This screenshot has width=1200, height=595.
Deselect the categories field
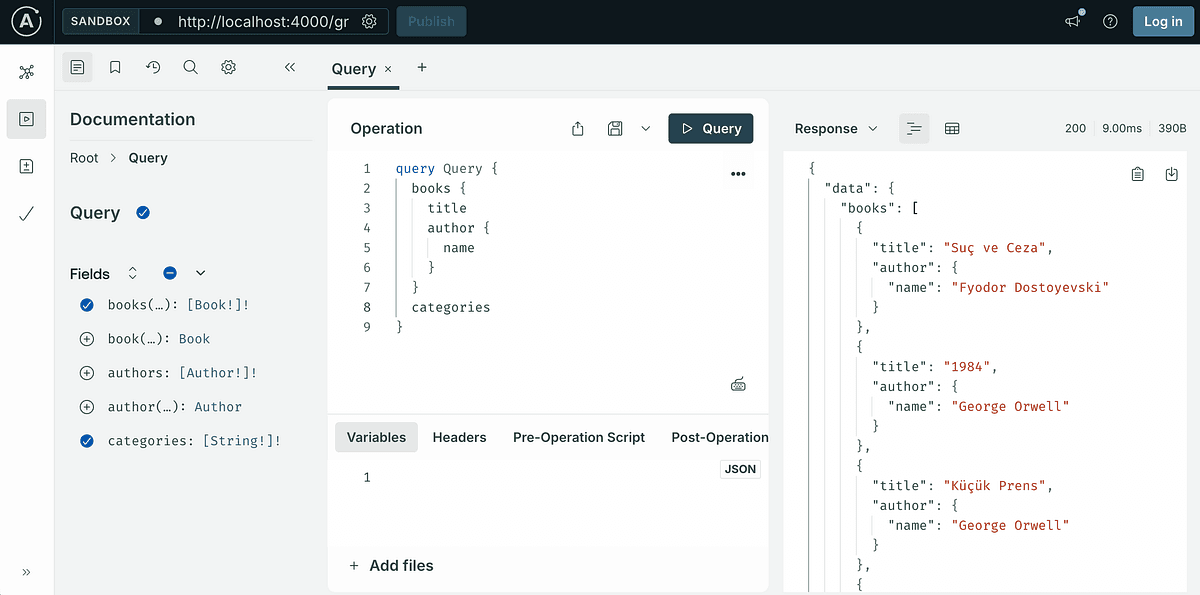pyautogui.click(x=86, y=440)
